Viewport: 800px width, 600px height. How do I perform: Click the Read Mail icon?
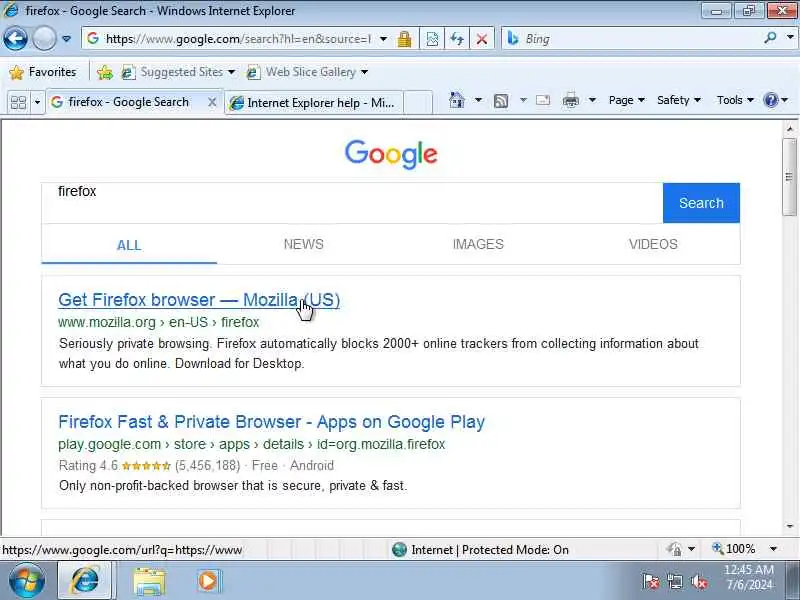pyautogui.click(x=543, y=100)
